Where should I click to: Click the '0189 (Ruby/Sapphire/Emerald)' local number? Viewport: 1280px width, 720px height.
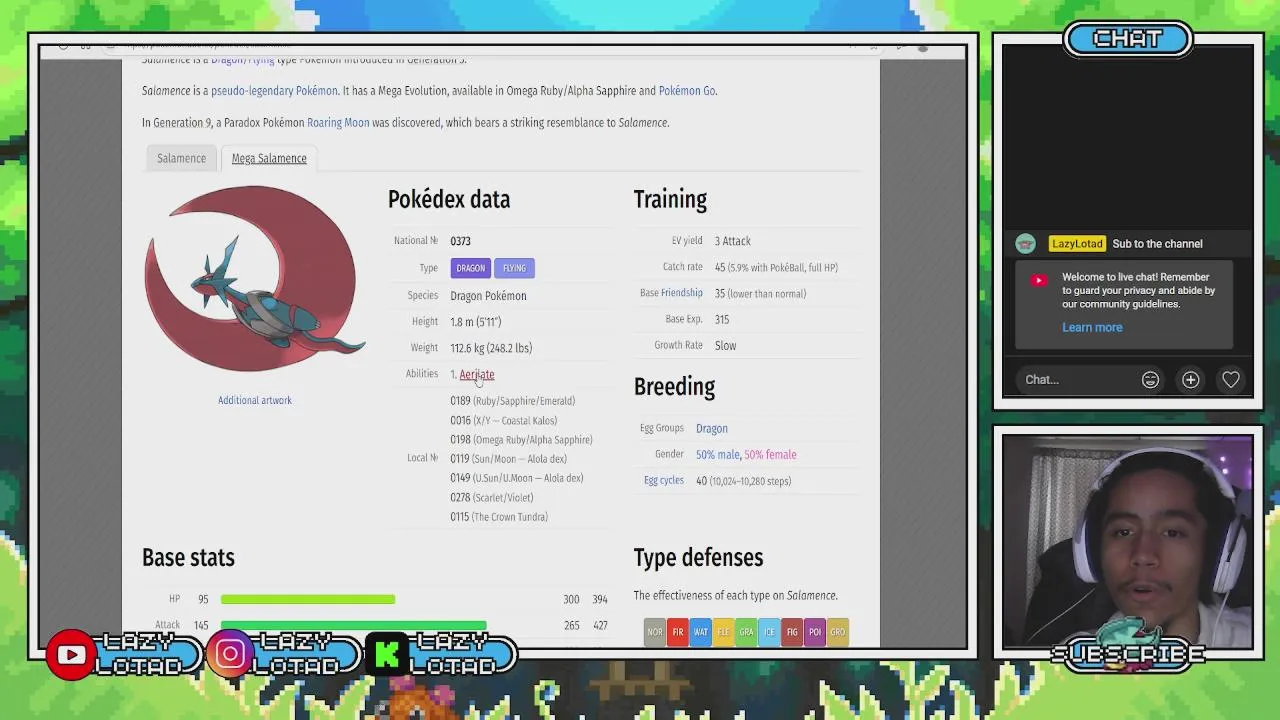tap(512, 401)
